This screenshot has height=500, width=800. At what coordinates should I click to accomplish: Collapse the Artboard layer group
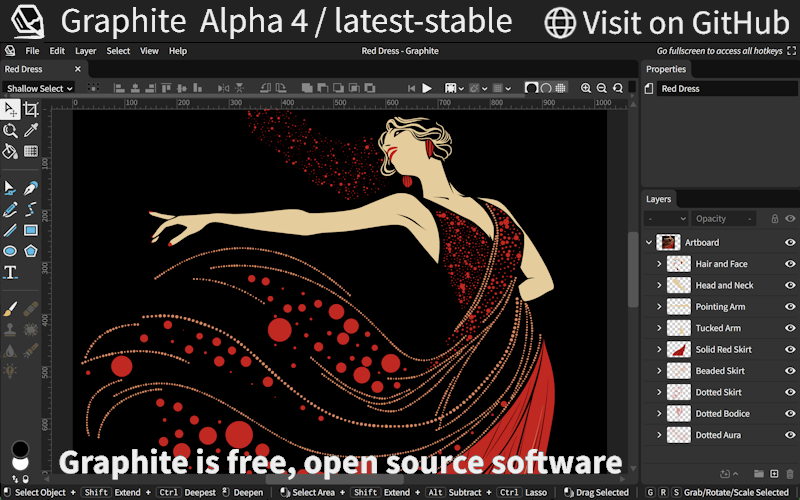pyautogui.click(x=649, y=243)
